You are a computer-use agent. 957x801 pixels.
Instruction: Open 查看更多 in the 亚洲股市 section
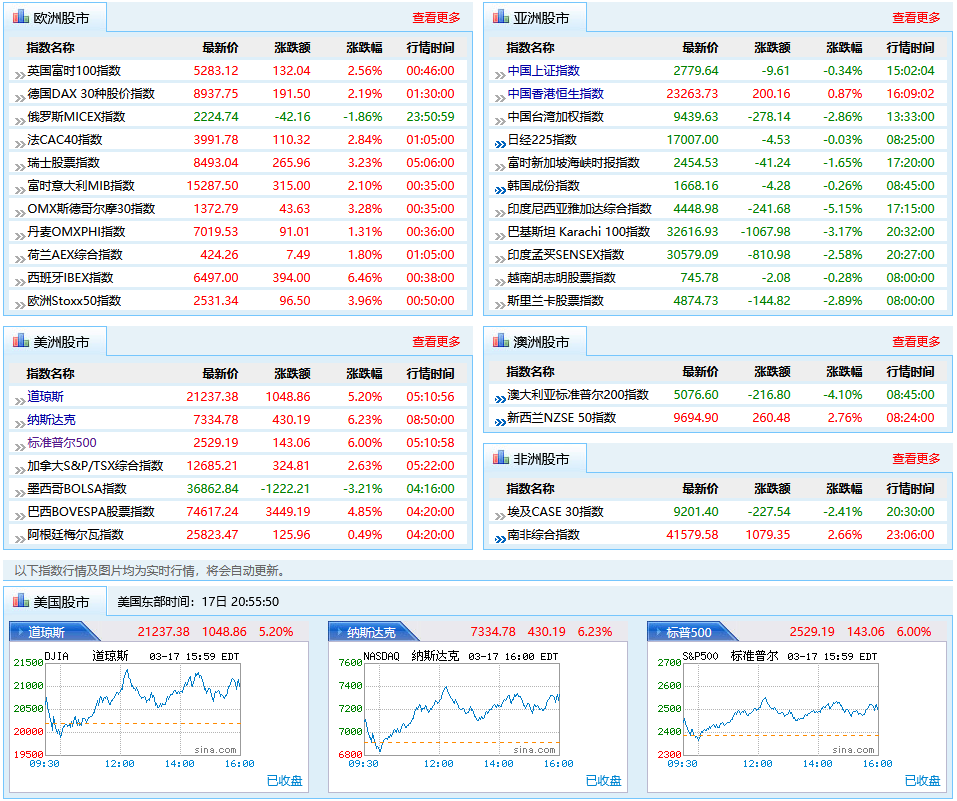(x=916, y=18)
